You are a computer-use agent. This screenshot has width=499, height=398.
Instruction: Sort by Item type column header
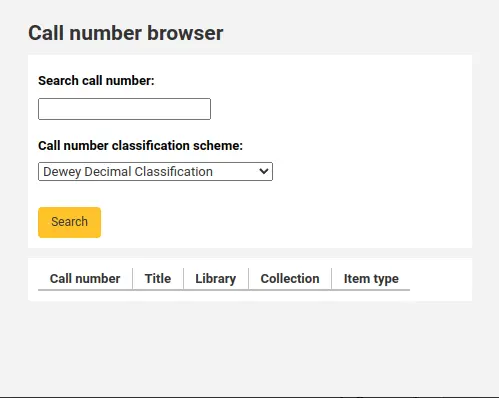371,279
